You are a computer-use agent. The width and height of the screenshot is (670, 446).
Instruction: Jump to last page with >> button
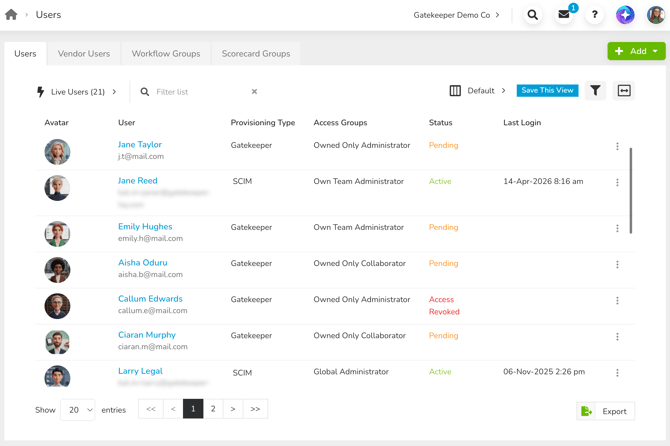[x=255, y=409]
